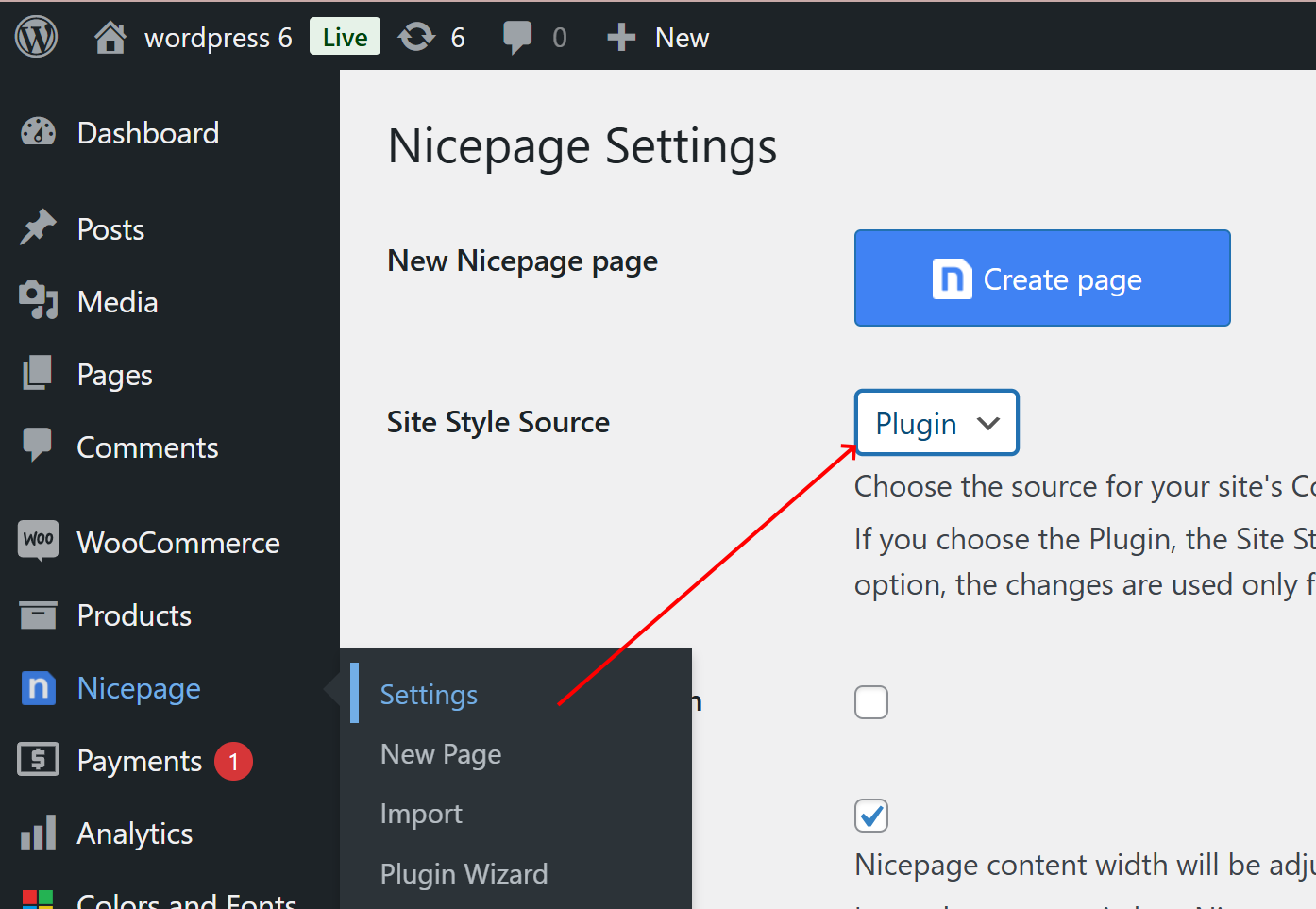Viewport: 1316px width, 909px height.
Task: Click the home icon beside wordpress 6
Action: (x=110, y=38)
